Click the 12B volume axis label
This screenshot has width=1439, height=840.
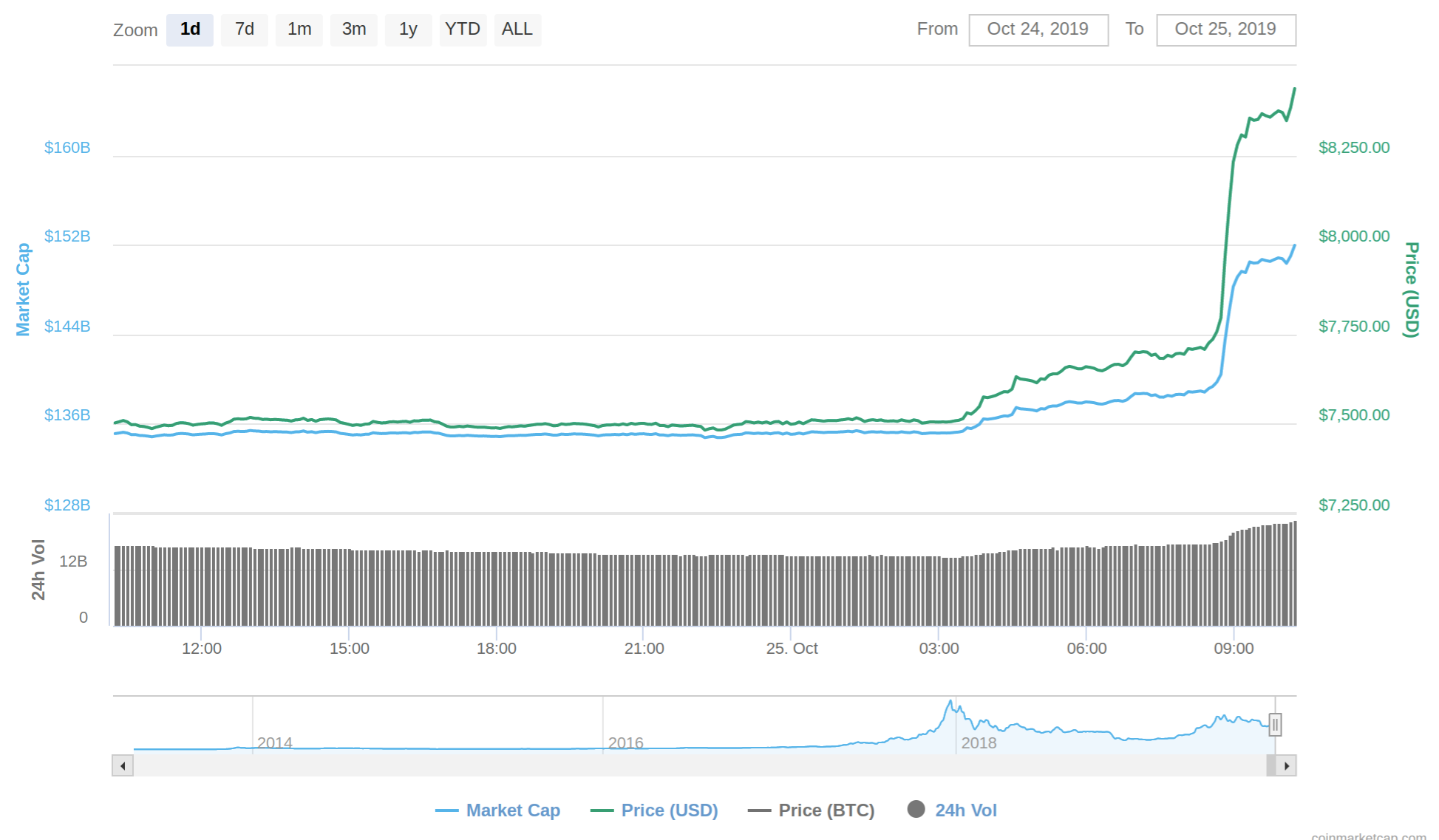tap(73, 561)
